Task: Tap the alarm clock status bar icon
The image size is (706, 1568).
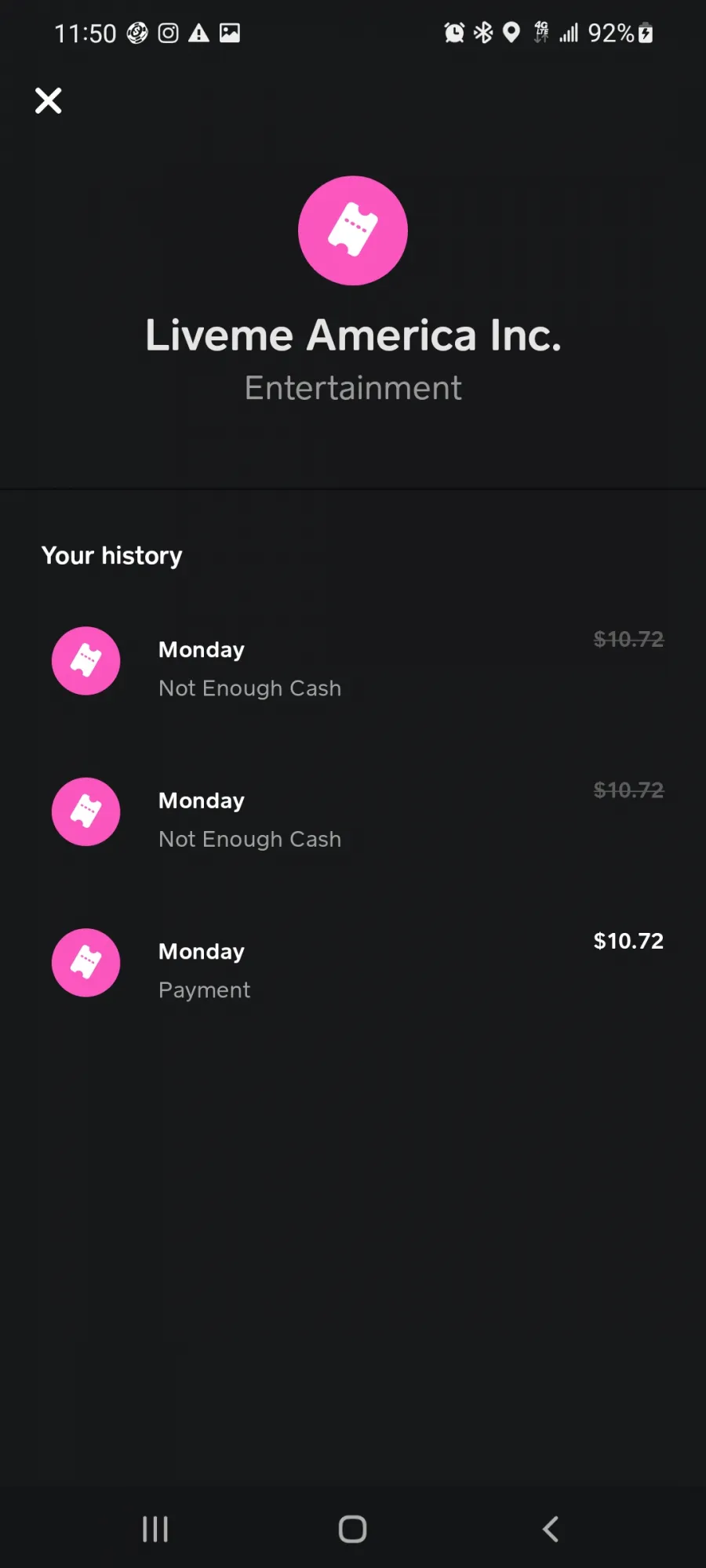Action: pyautogui.click(x=454, y=33)
